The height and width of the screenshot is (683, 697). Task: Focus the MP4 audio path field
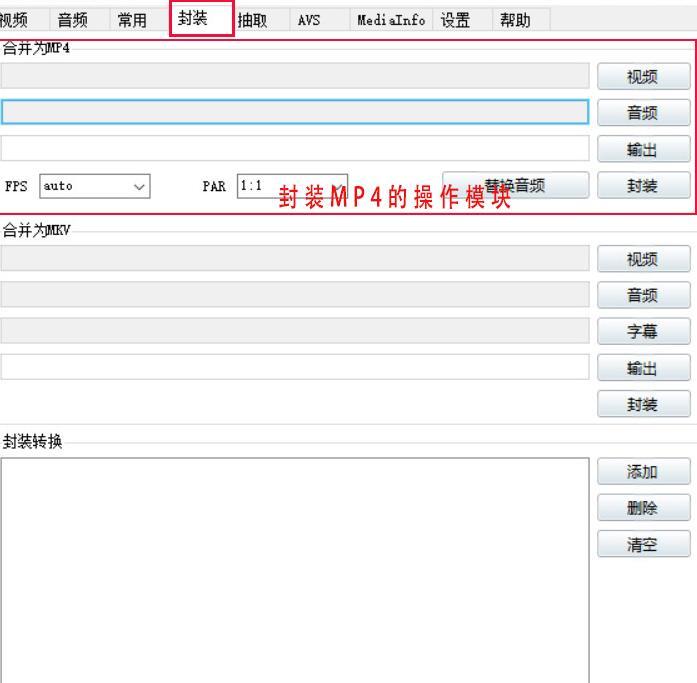(295, 112)
